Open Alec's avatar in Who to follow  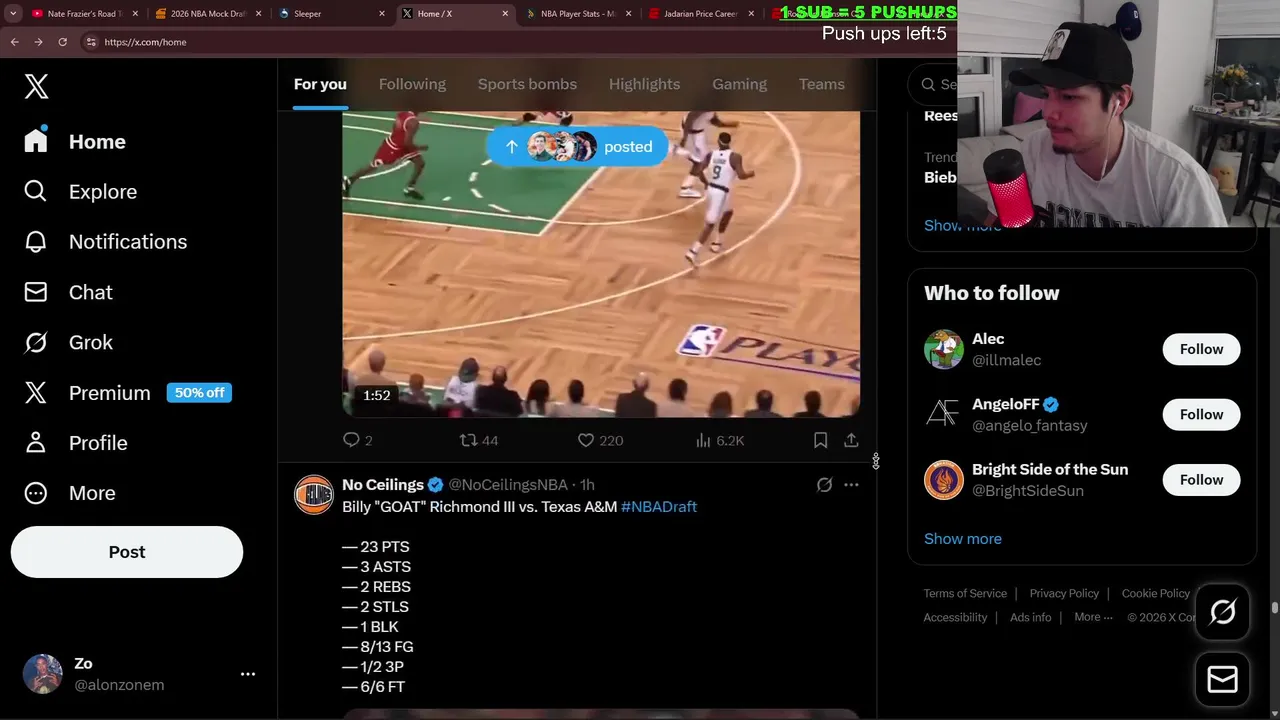click(x=944, y=349)
